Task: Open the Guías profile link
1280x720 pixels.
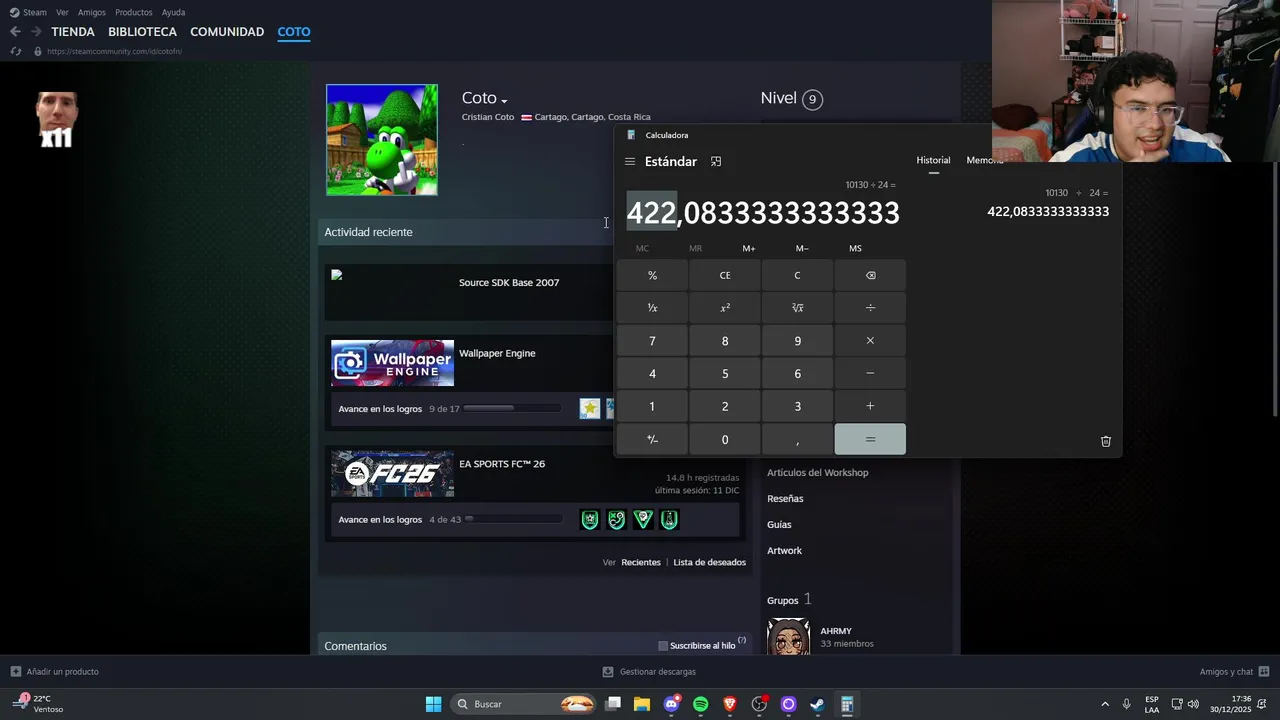Action: point(779,524)
